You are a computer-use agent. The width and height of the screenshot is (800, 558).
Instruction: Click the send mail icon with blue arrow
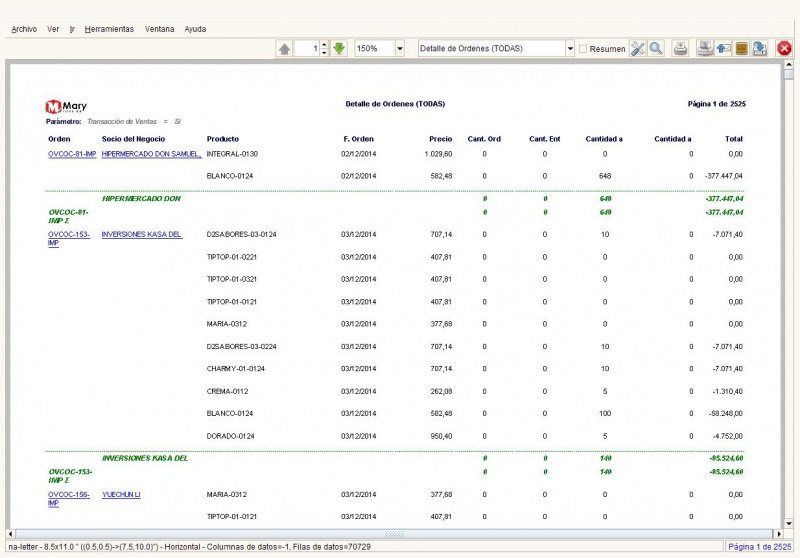point(723,49)
